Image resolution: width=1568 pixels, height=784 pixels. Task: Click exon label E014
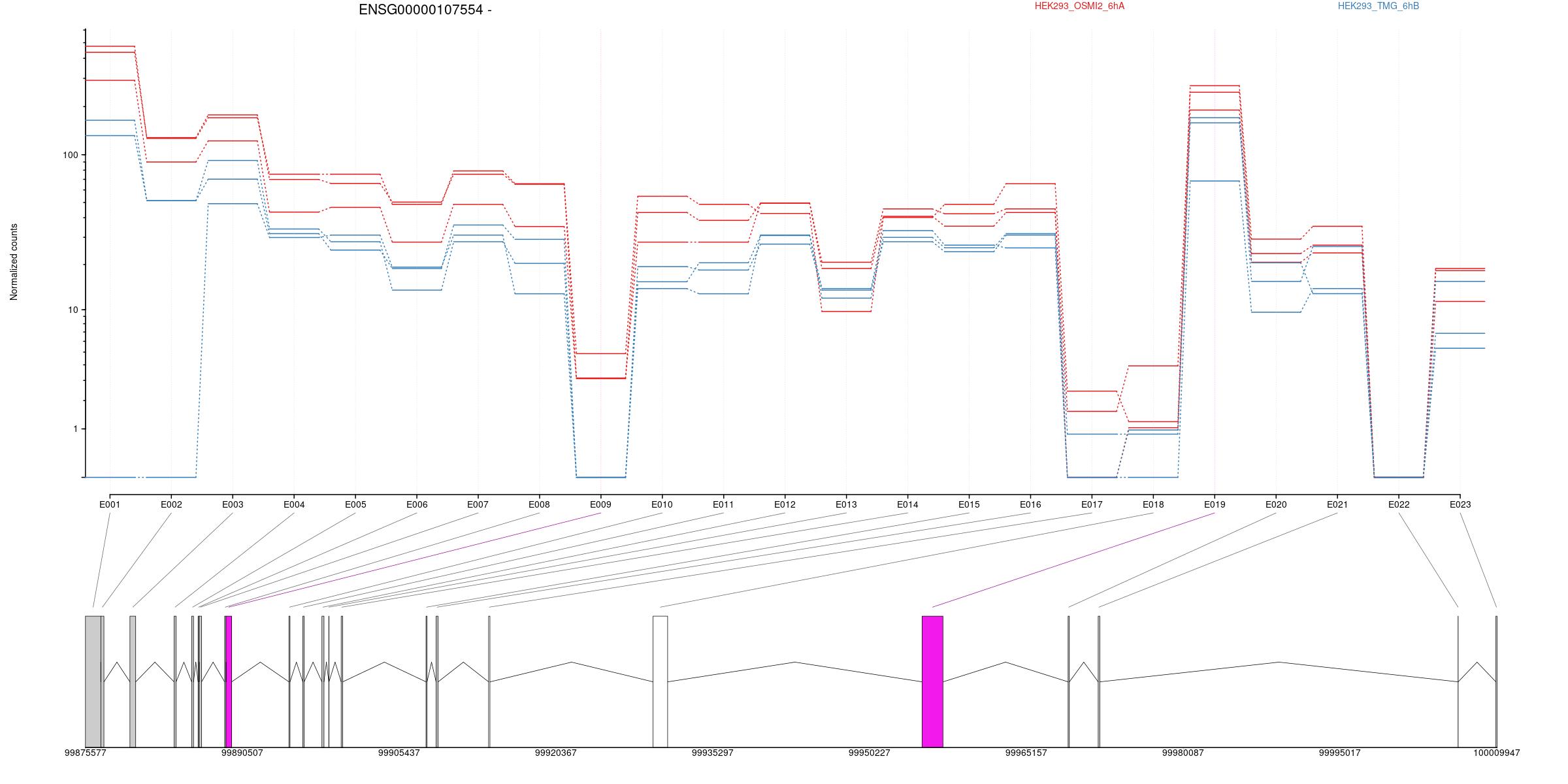pyautogui.click(x=907, y=504)
